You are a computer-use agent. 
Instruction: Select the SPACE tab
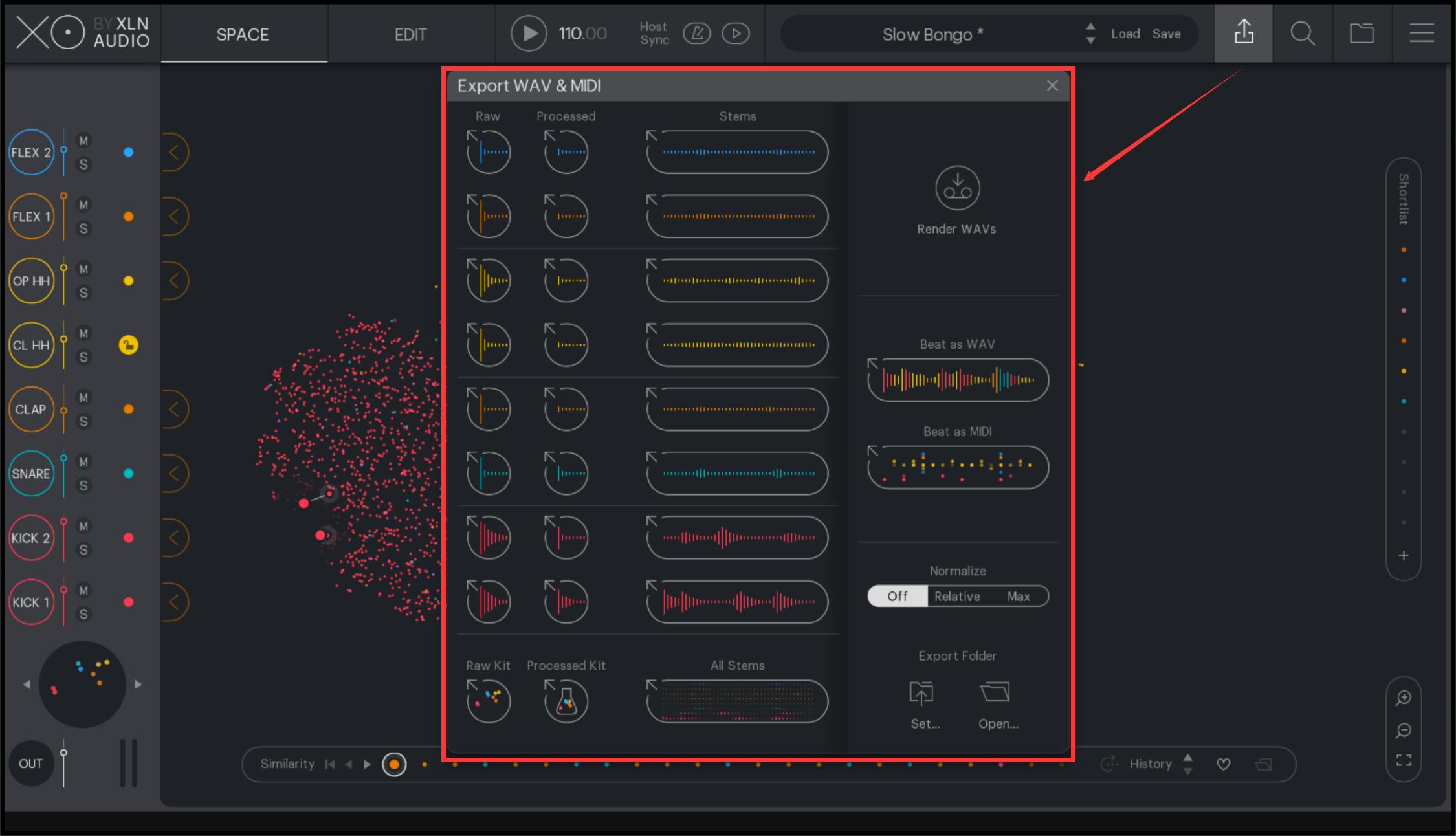tap(243, 33)
